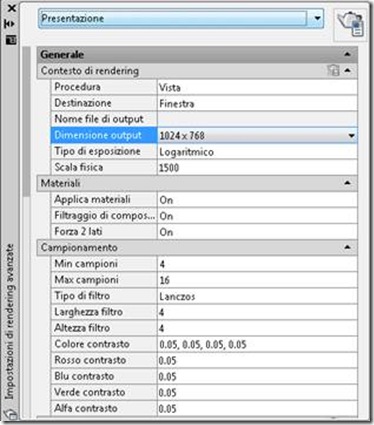This screenshot has width=374, height=425.
Task: Edit the Scala fisica 1500 value
Action: point(257,168)
